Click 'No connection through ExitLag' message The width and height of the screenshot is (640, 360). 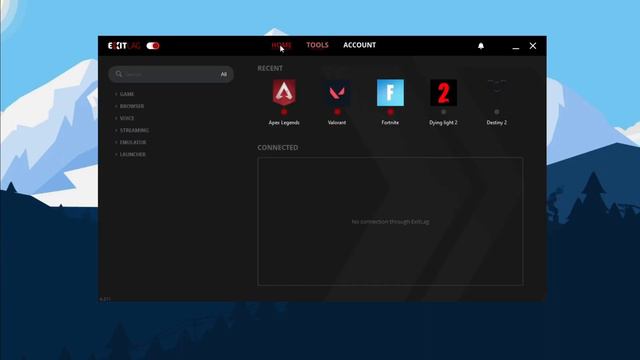pyautogui.click(x=391, y=222)
